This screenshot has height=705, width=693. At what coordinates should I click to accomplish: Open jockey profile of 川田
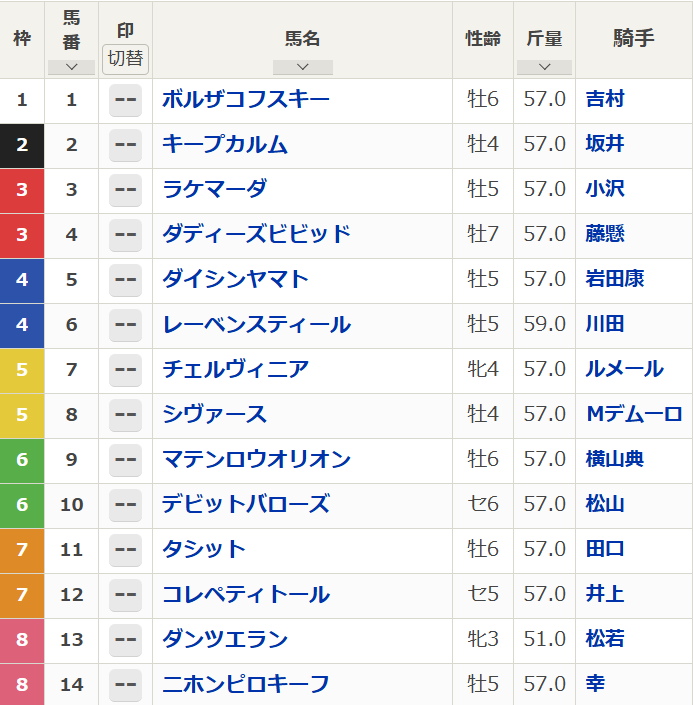pos(605,324)
